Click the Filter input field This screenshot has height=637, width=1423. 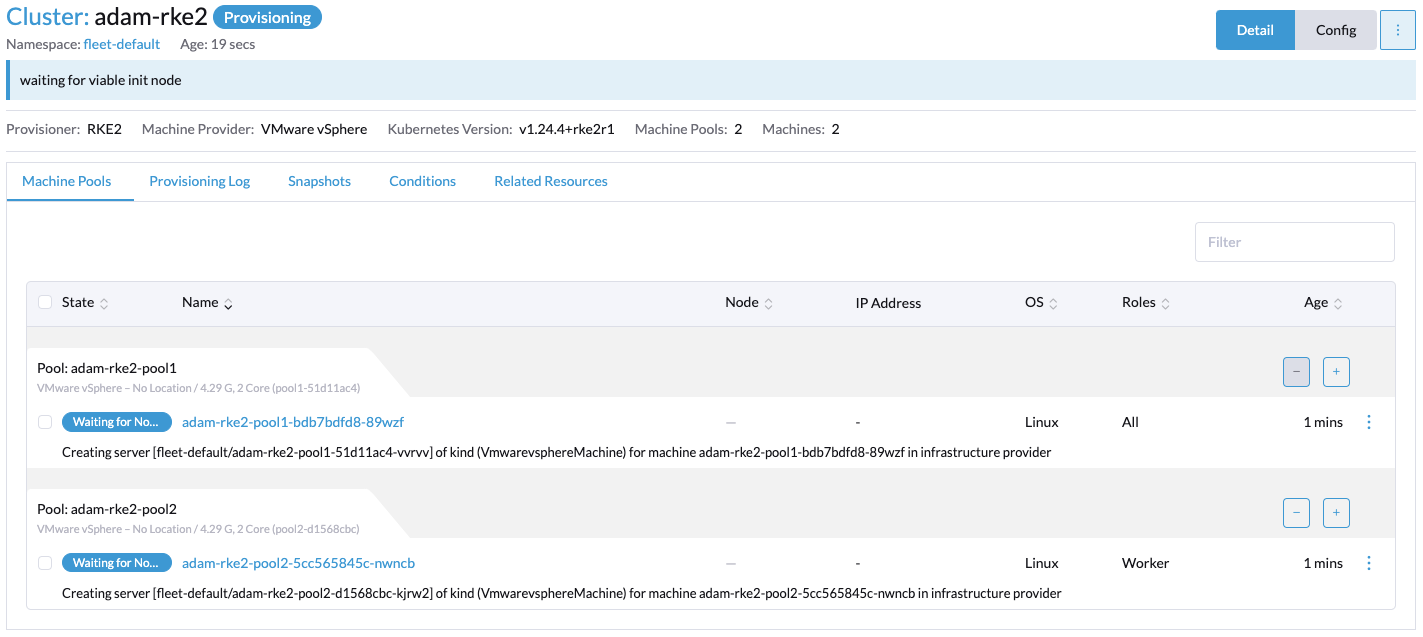point(1294,241)
